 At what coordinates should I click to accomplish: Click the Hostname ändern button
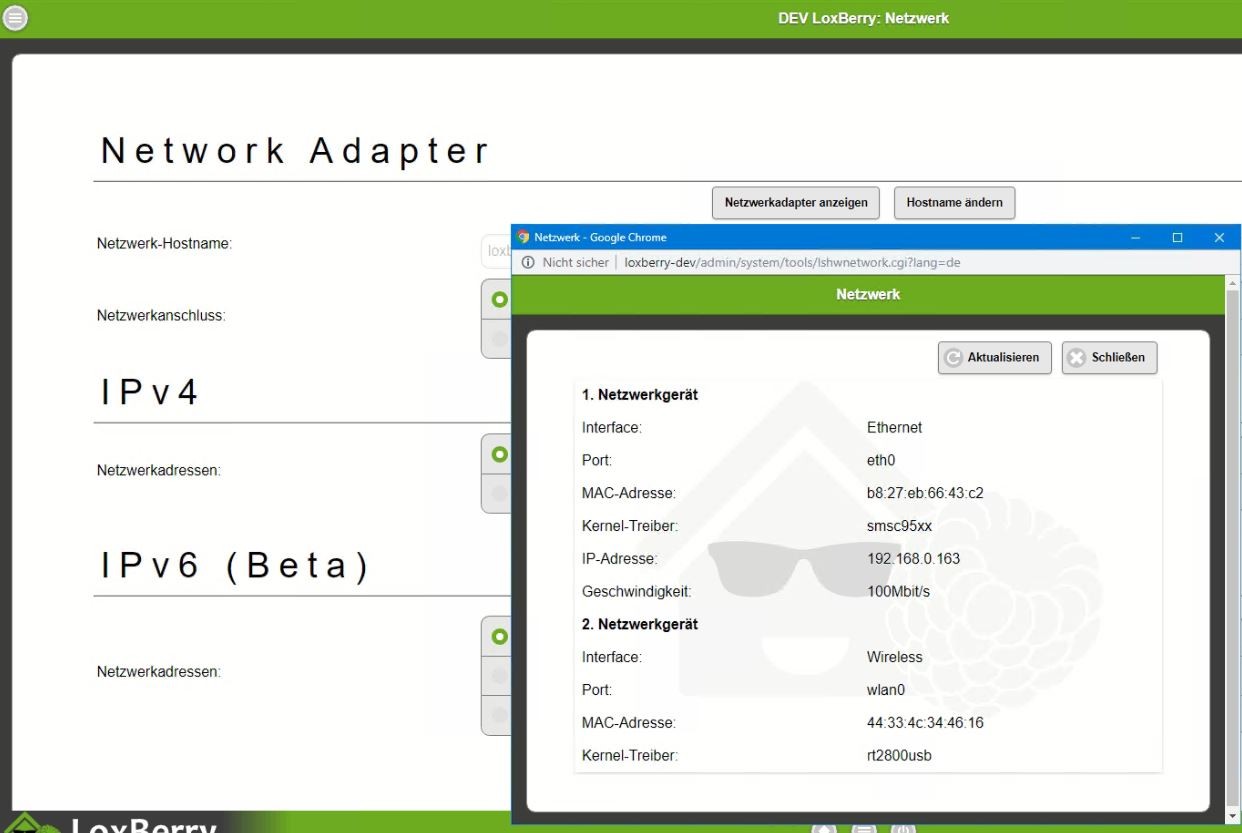tap(954, 202)
